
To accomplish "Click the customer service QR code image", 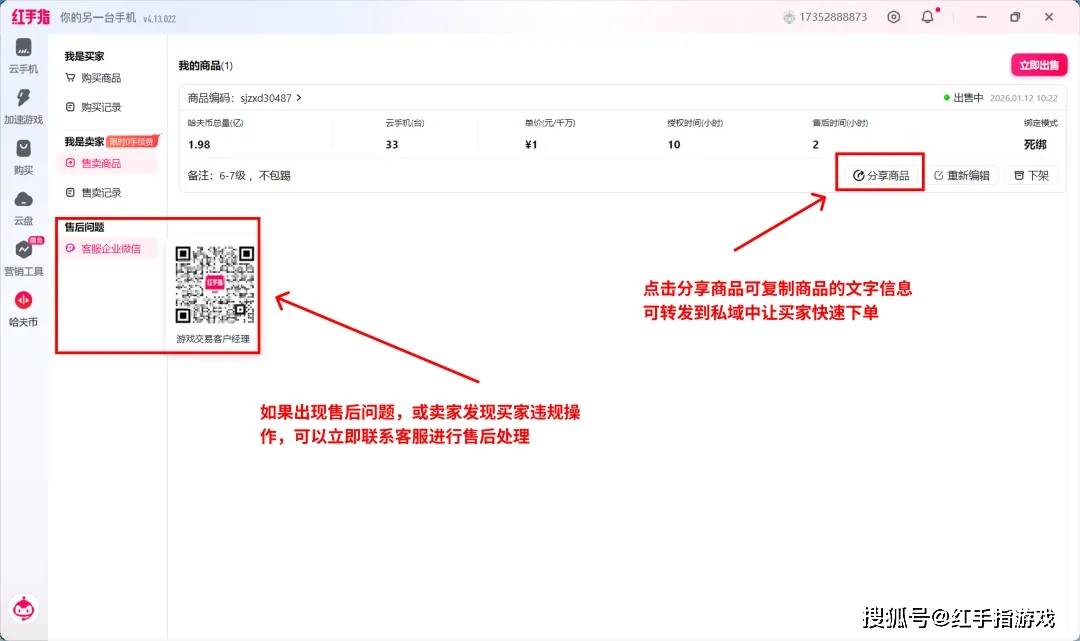I will (214, 284).
